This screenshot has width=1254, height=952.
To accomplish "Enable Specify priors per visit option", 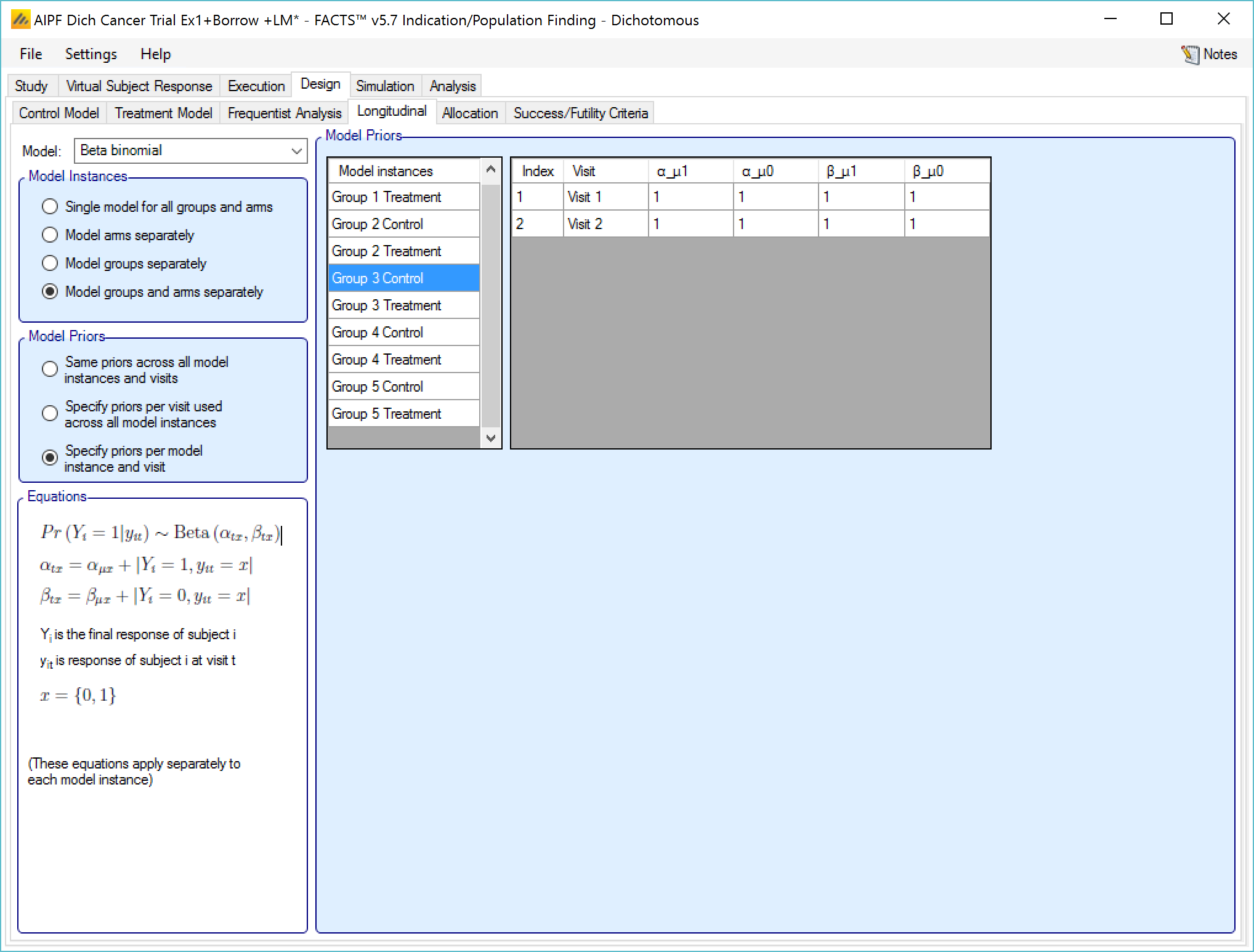I will click(x=50, y=414).
